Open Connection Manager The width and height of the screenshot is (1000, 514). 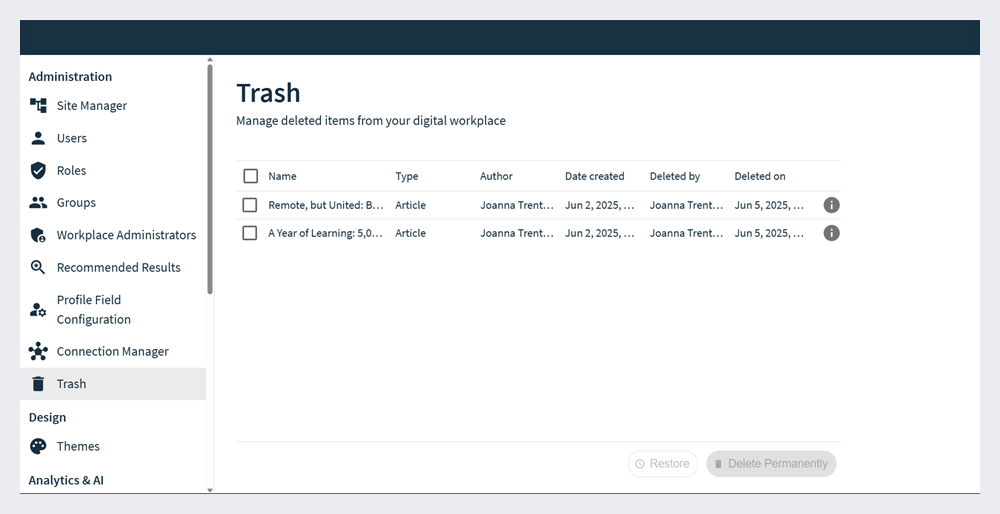(113, 351)
